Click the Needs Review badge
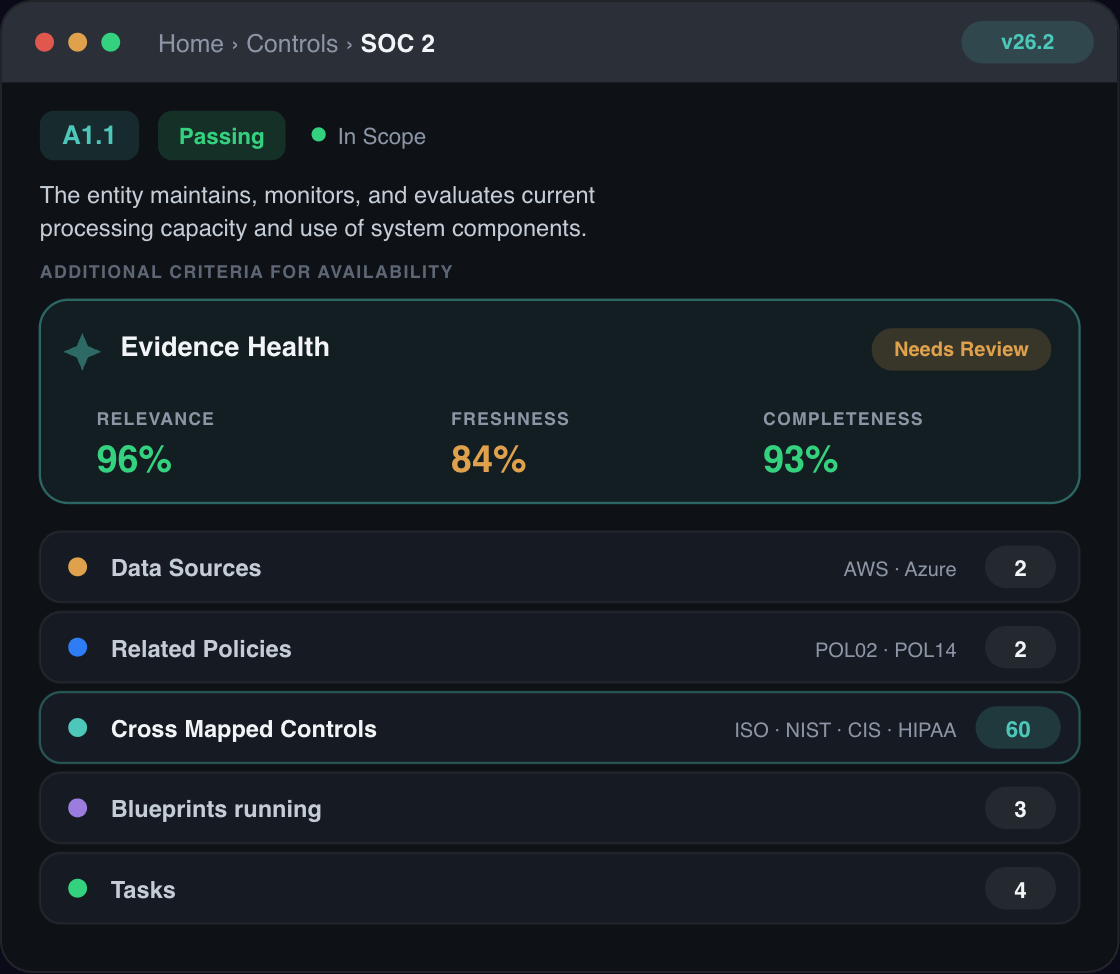 pos(961,349)
